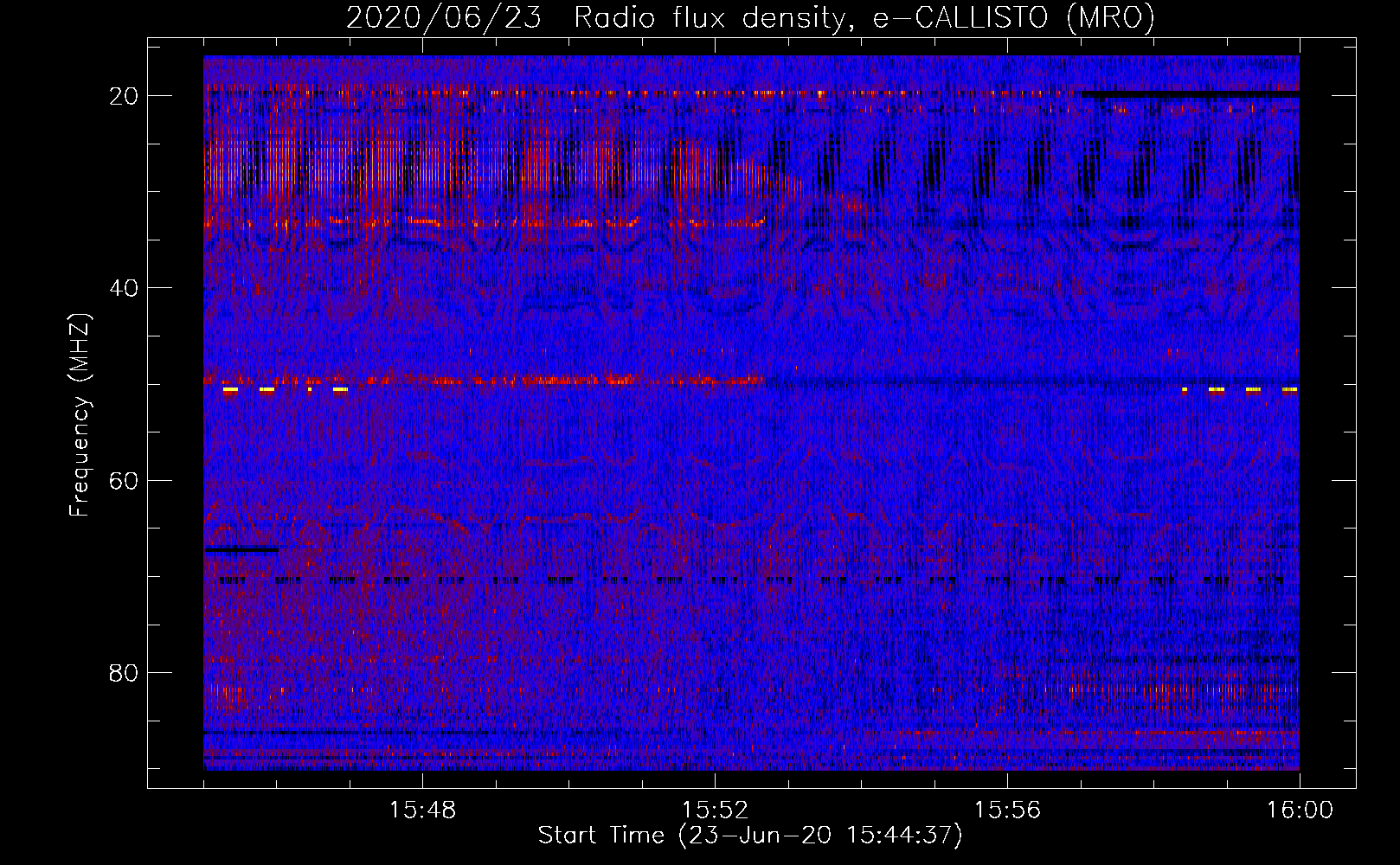Click the "20" frequency tick label
The image size is (1400, 865).
[x=125, y=96]
